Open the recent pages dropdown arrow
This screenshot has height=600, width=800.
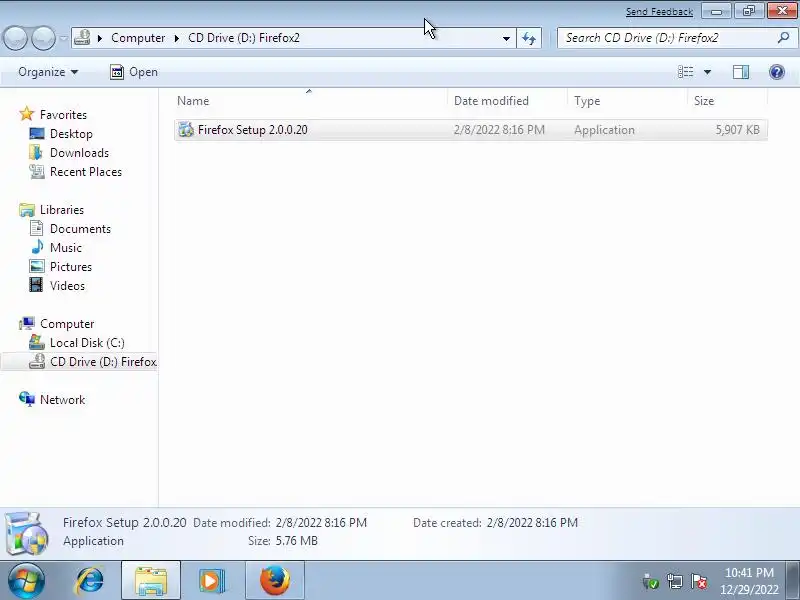(x=63, y=38)
